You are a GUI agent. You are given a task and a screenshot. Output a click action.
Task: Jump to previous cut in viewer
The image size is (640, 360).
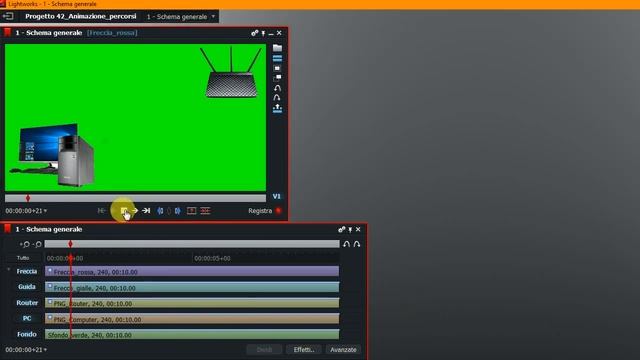101,211
